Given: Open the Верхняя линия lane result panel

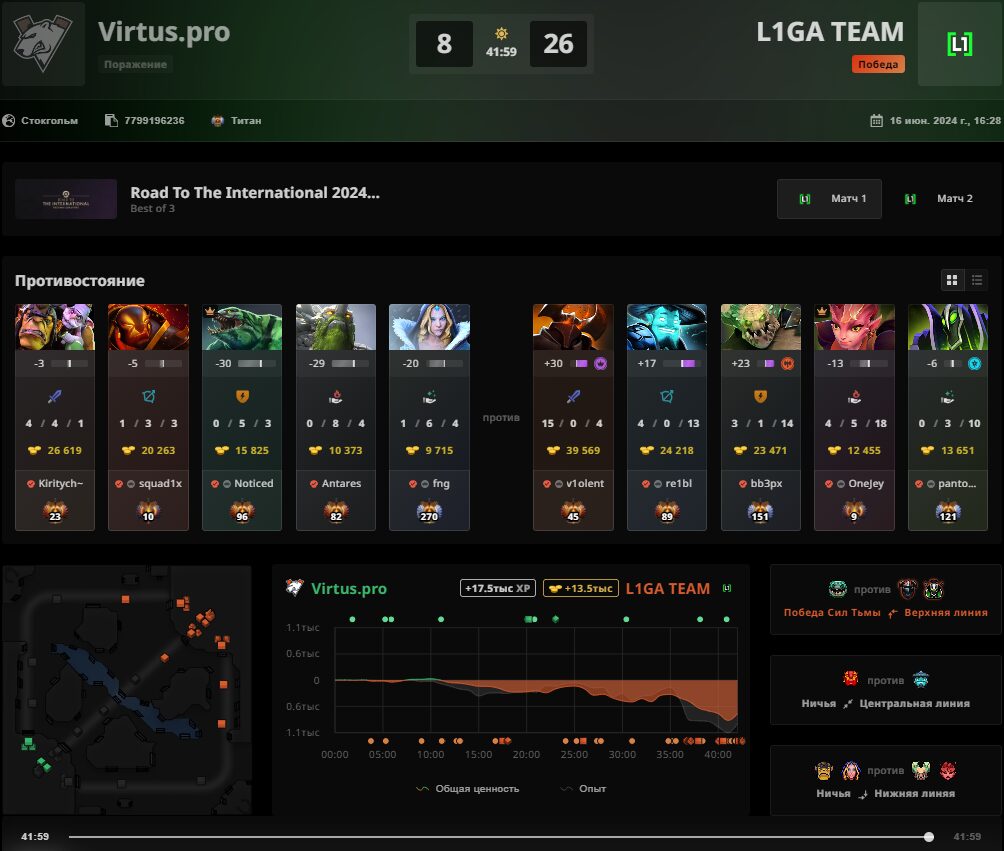Looking at the screenshot, I should click(886, 599).
